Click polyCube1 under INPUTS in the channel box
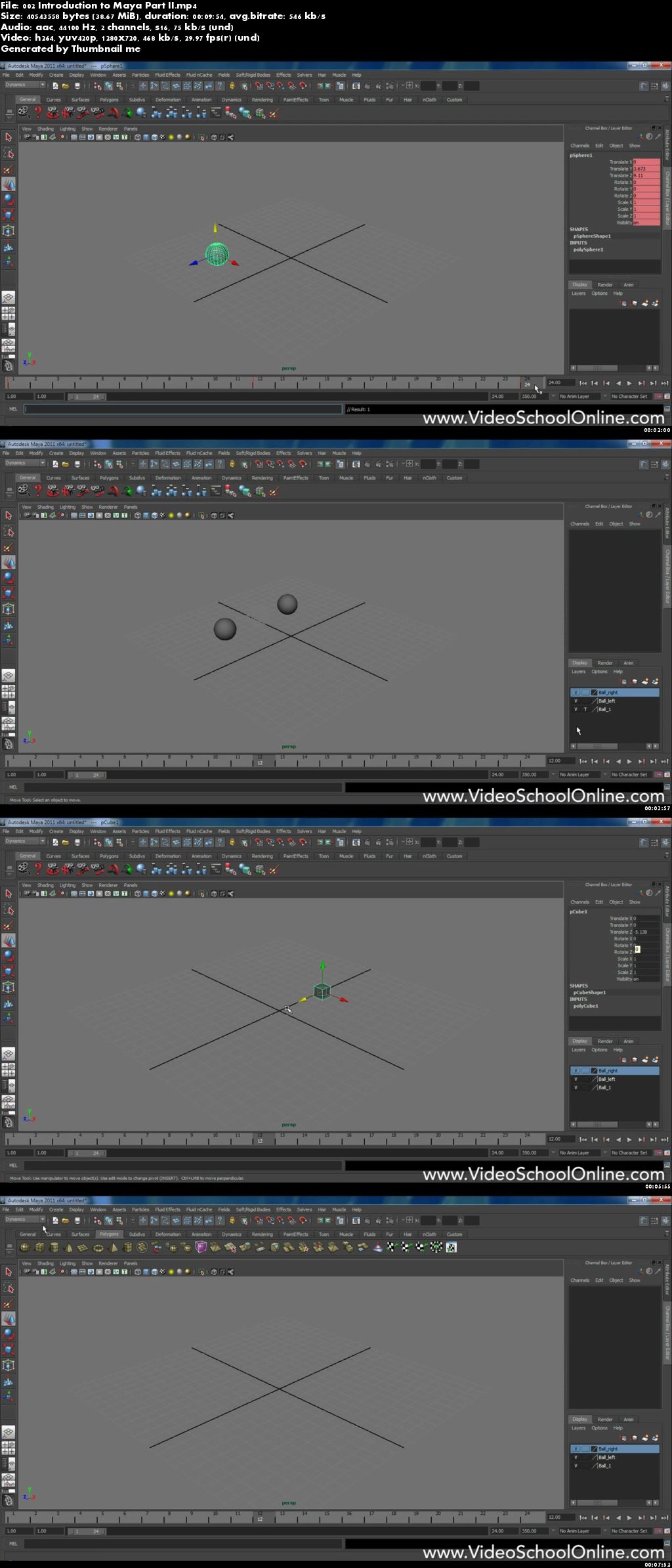Image resolution: width=672 pixels, height=1568 pixels. (x=586, y=1006)
